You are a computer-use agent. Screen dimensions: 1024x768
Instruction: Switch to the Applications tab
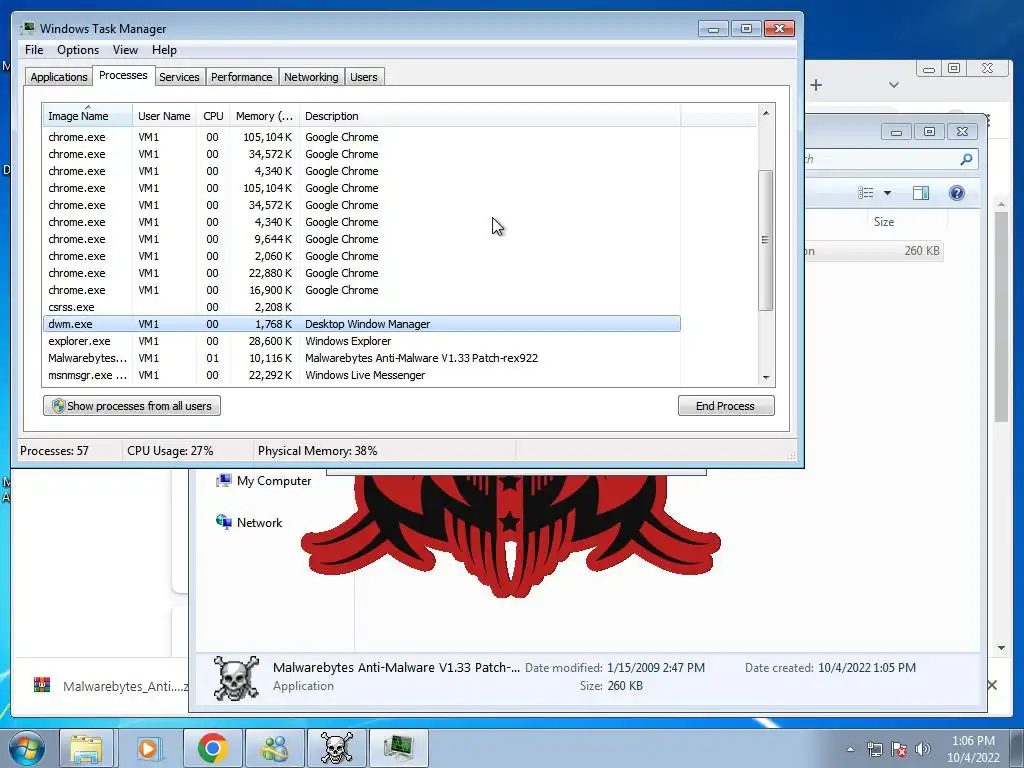tap(59, 77)
